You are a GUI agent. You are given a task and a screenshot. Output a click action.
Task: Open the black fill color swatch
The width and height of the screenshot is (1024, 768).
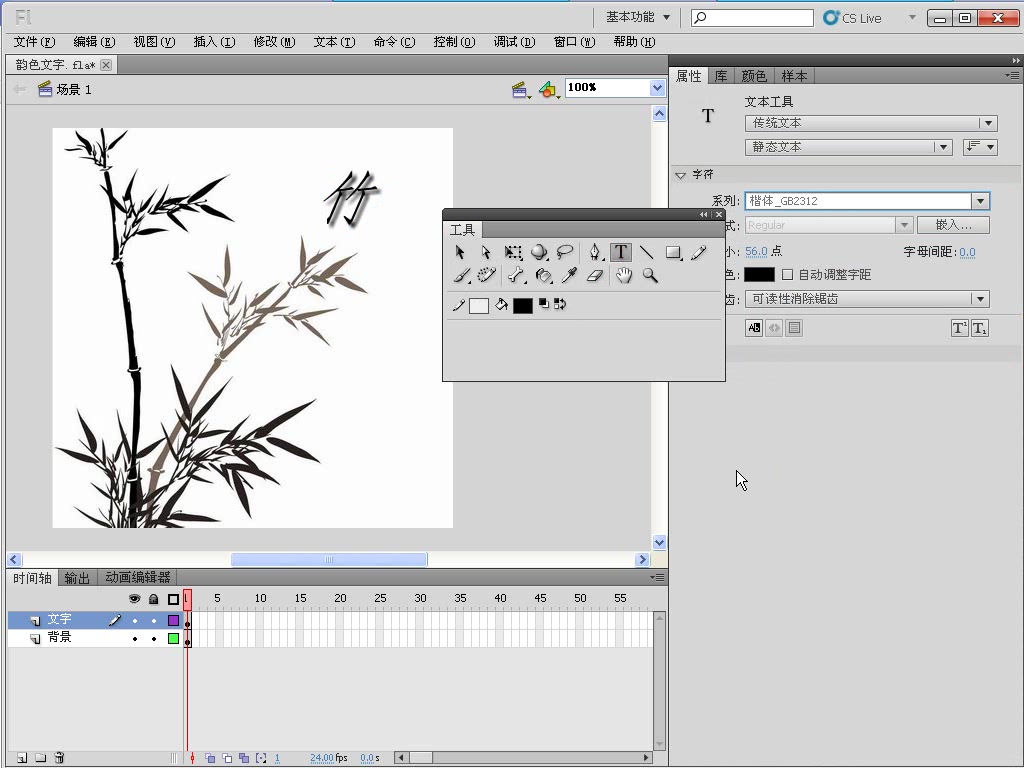[522, 304]
